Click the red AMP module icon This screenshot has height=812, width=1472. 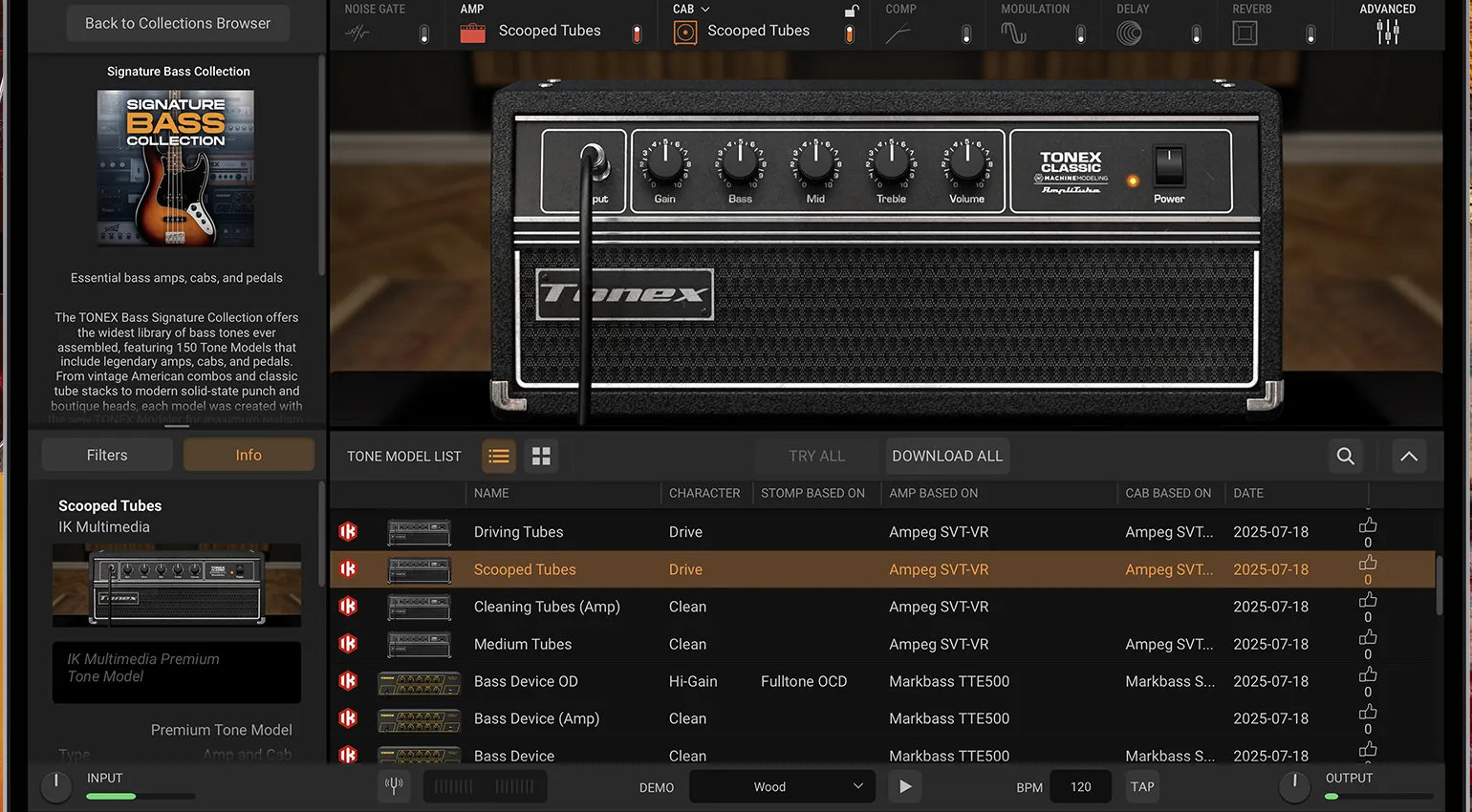tap(472, 33)
